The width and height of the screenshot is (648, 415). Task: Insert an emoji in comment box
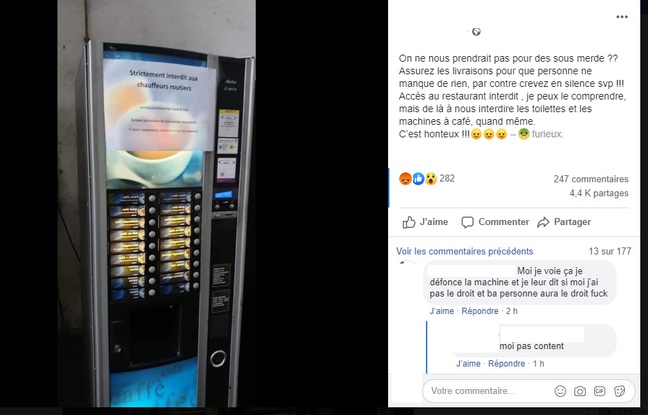(x=560, y=391)
